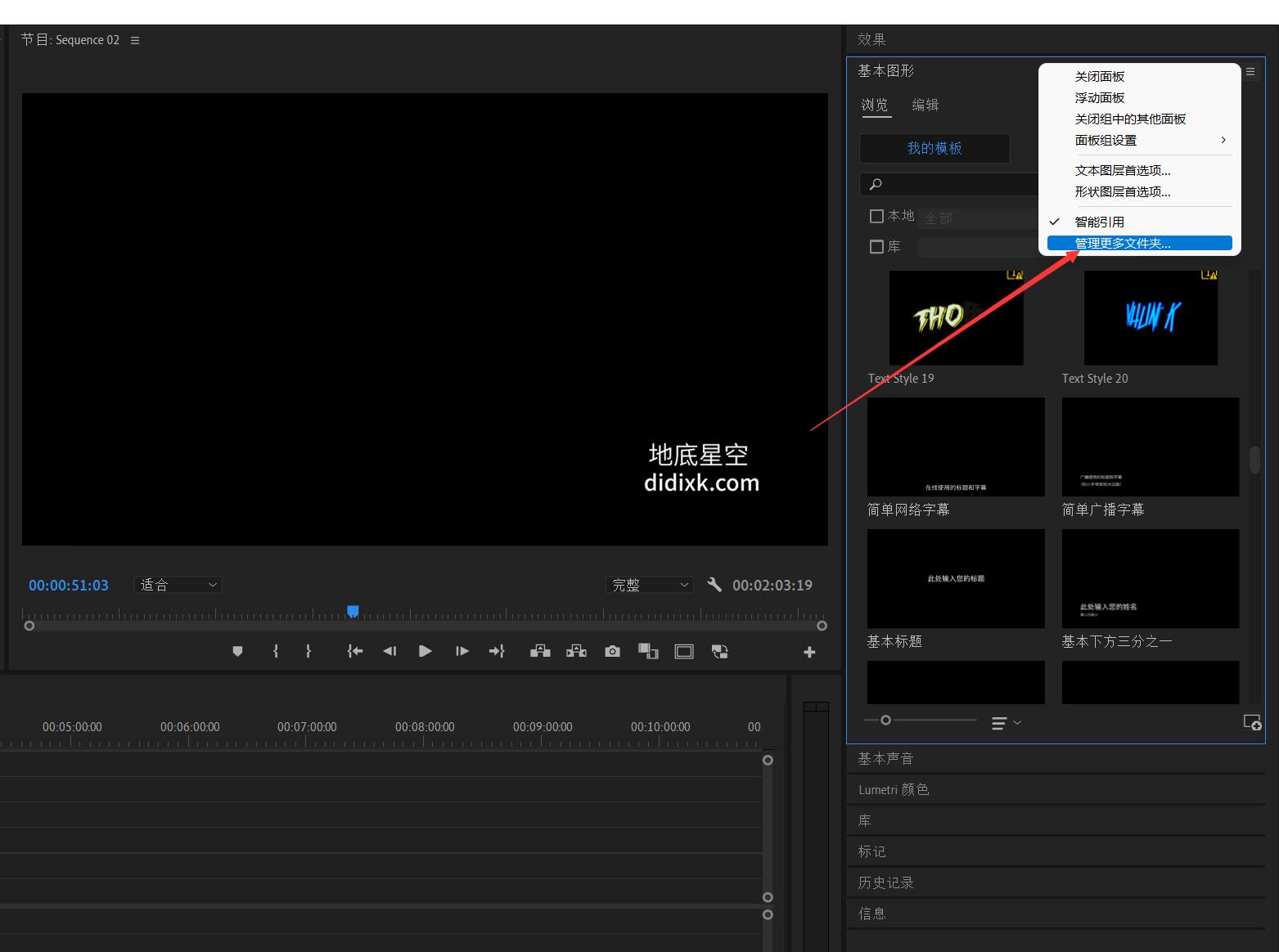Open the 效果 panel
The height and width of the screenshot is (952, 1279).
pos(872,39)
